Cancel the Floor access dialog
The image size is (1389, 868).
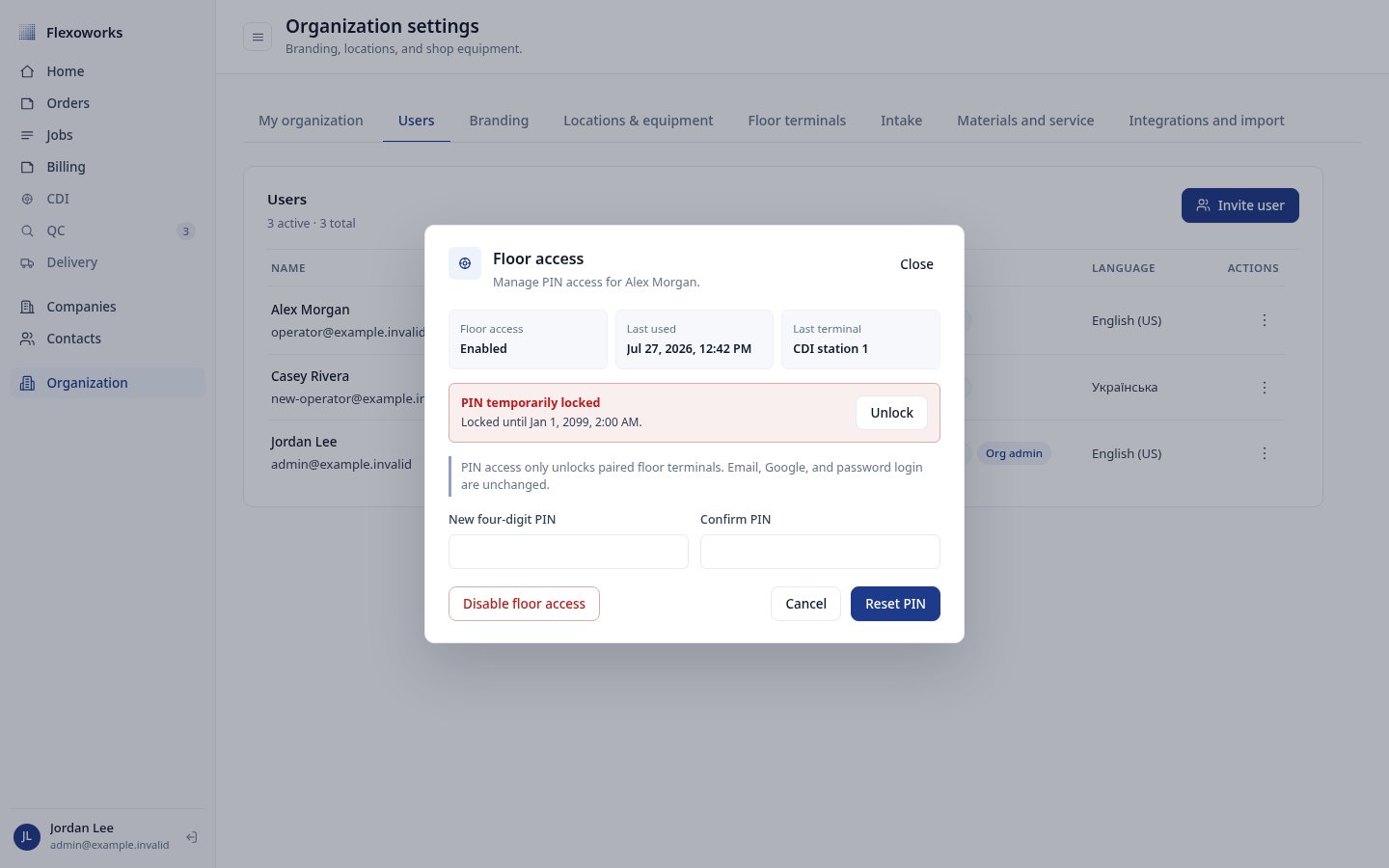coord(805,604)
